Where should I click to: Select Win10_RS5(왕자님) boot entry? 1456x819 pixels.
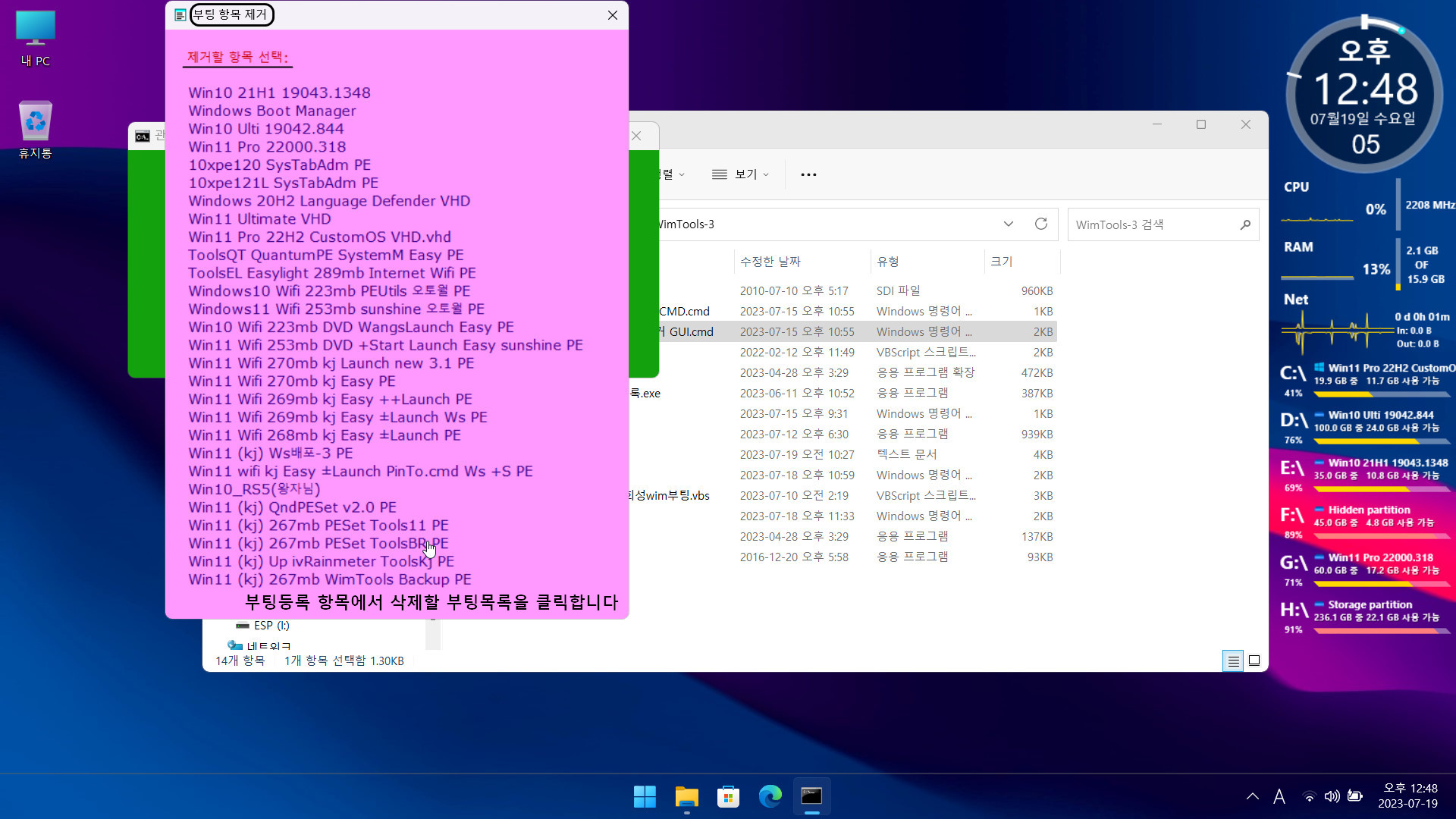tap(254, 489)
